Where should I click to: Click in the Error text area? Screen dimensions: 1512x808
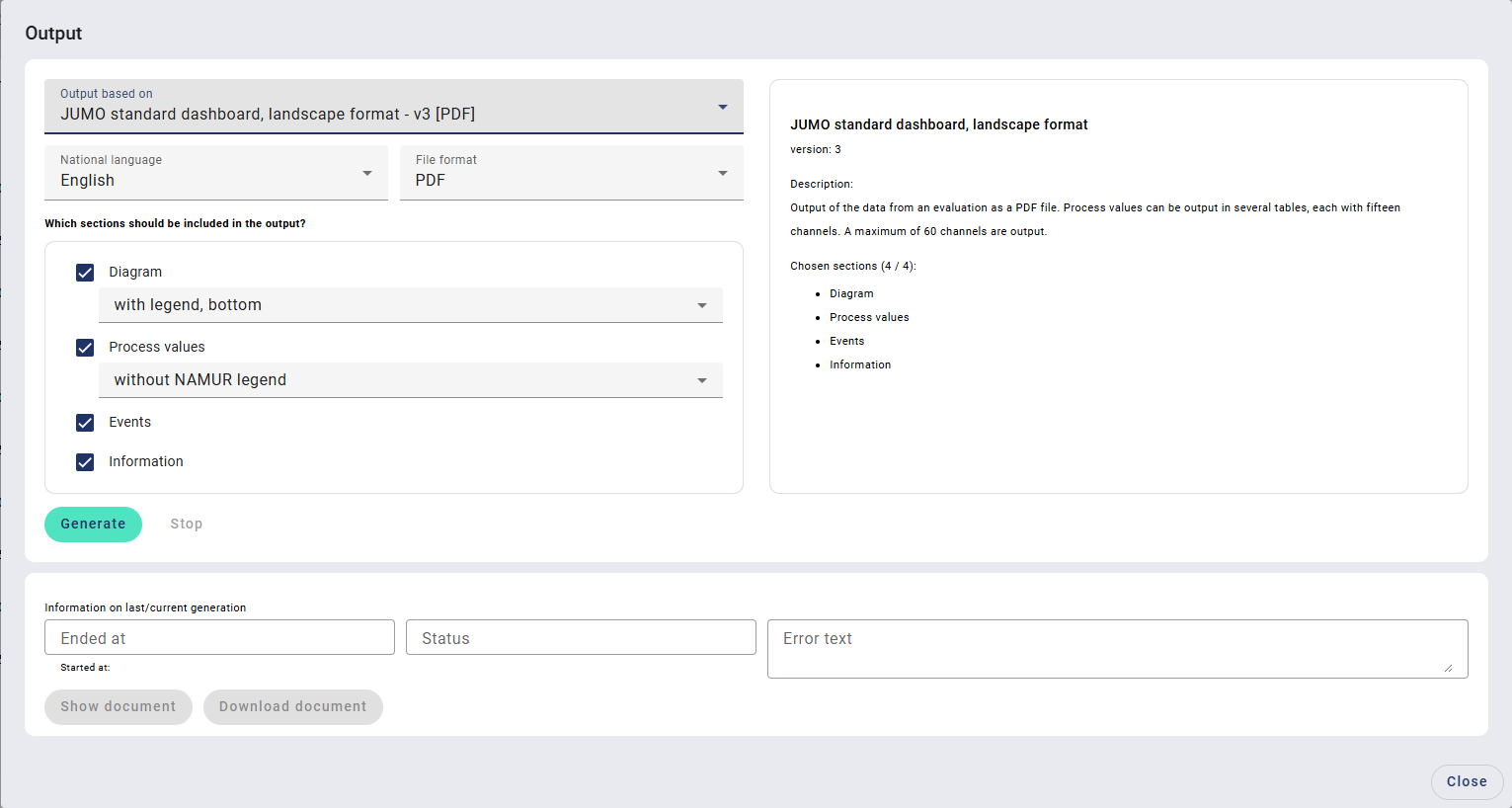(x=1116, y=649)
